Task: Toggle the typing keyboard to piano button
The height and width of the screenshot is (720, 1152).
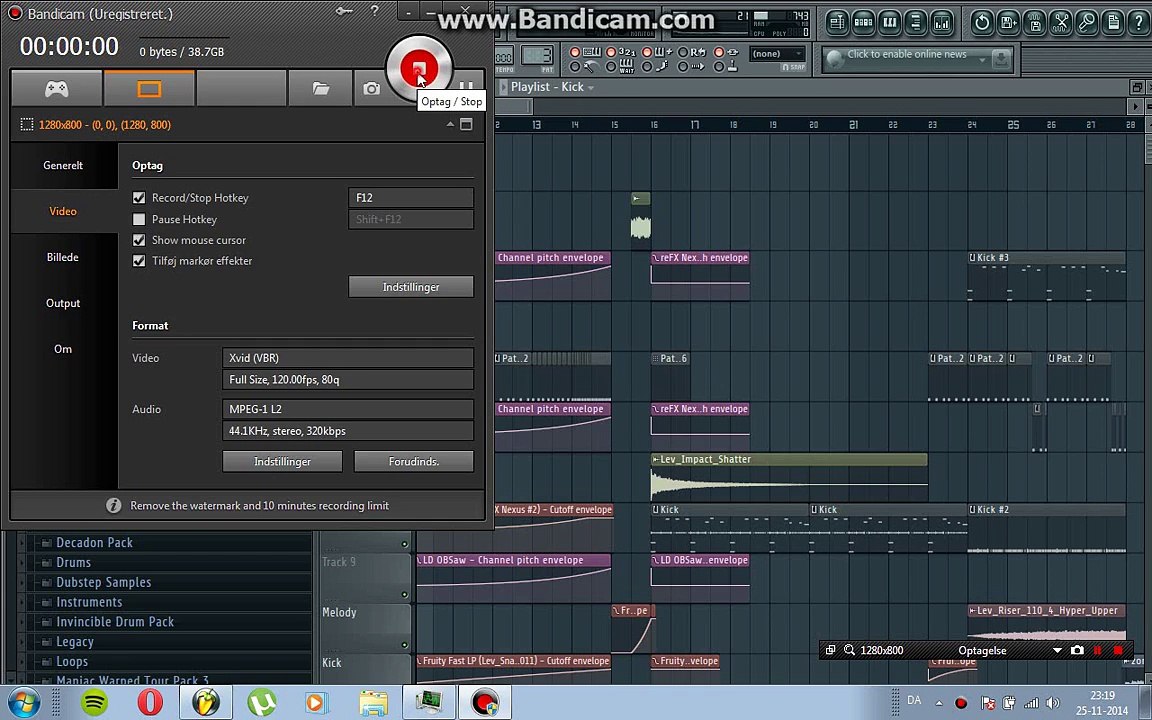Action: pyautogui.click(x=586, y=52)
